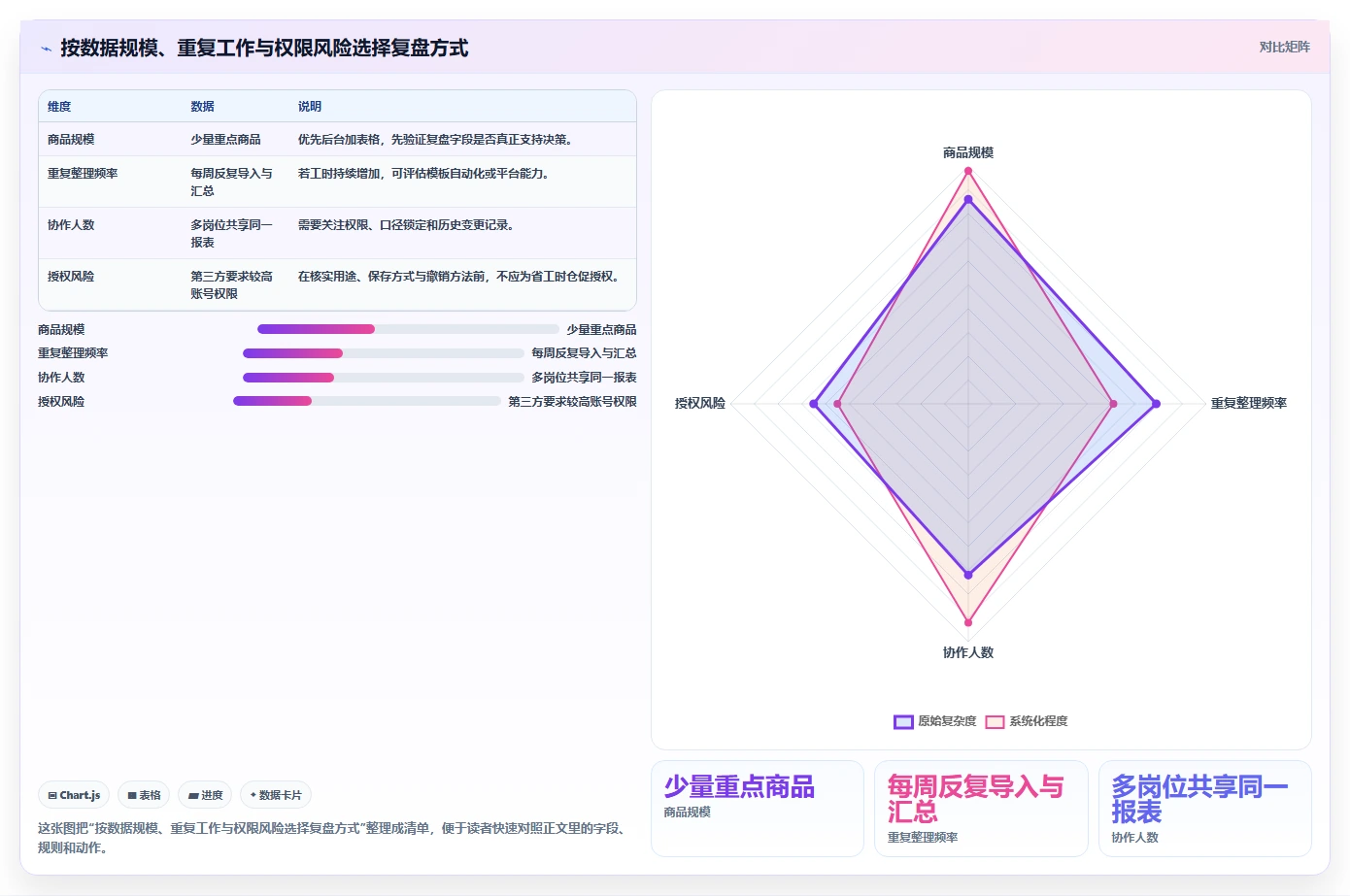Click the pink 系统化程度 legend color box
This screenshot has height=896, width=1350.
click(x=995, y=721)
